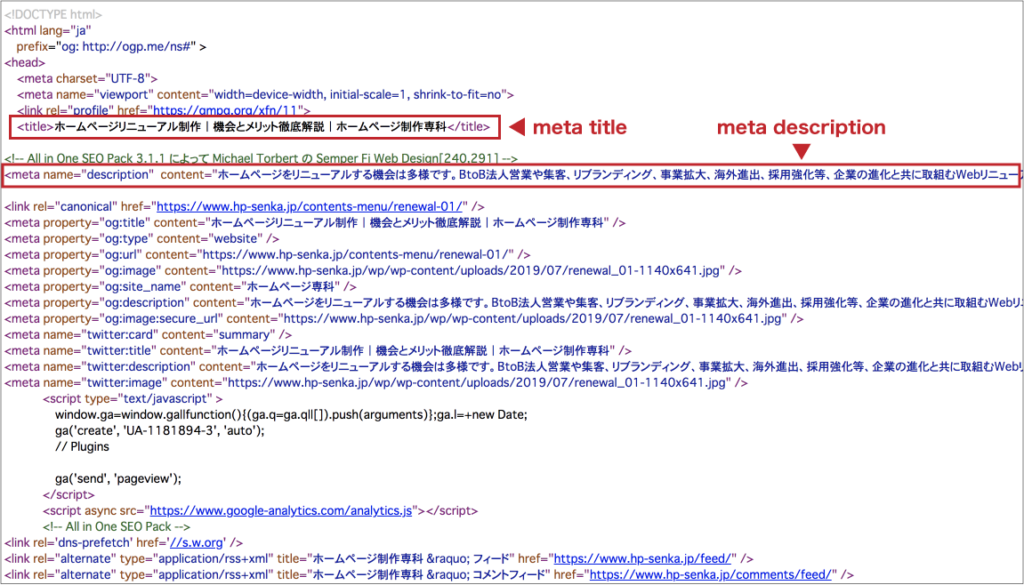Select the twitter:card "summary" line

(x=148, y=334)
